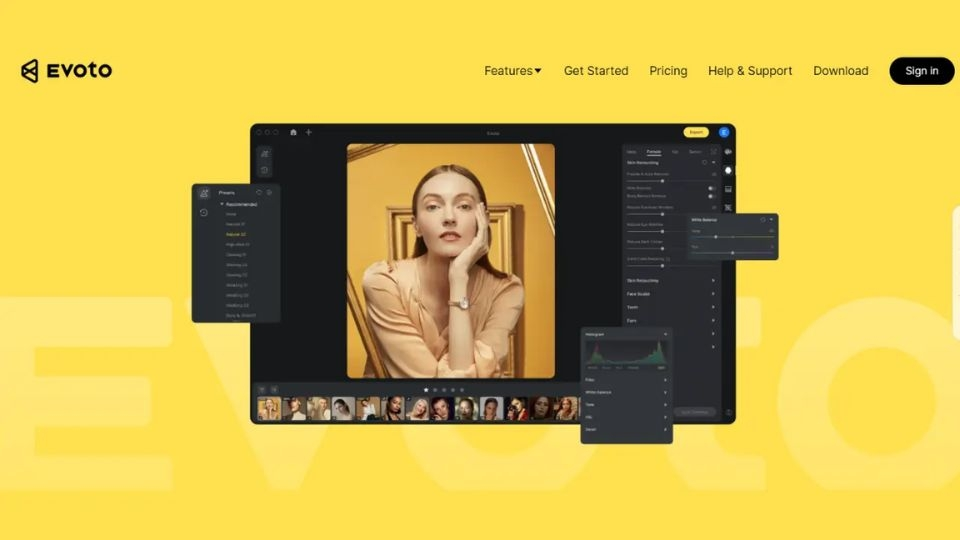This screenshot has width=960, height=540.
Task: Click the White Balance Temp slider handle
Action: (715, 237)
